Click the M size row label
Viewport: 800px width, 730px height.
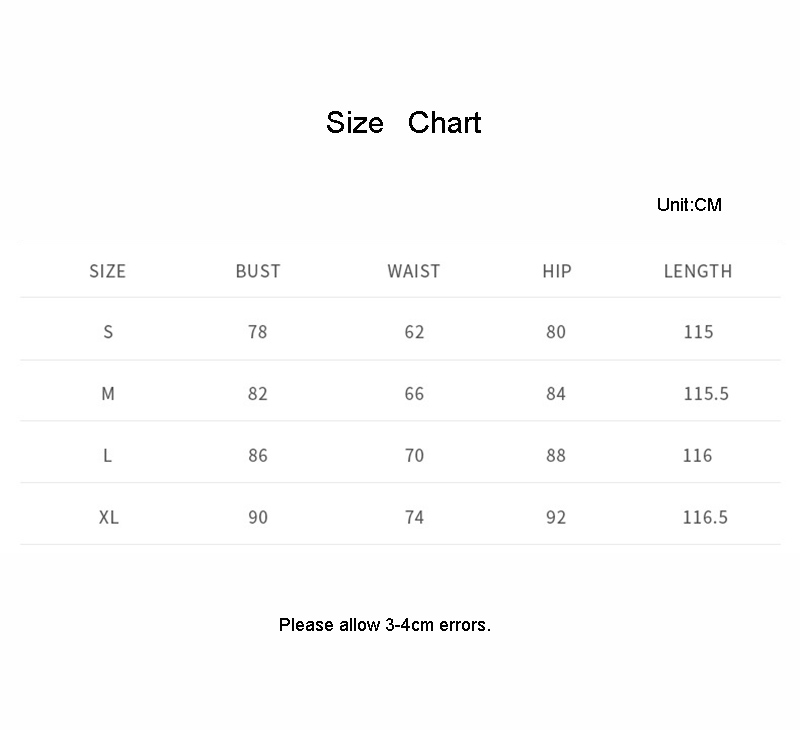[x=108, y=394]
